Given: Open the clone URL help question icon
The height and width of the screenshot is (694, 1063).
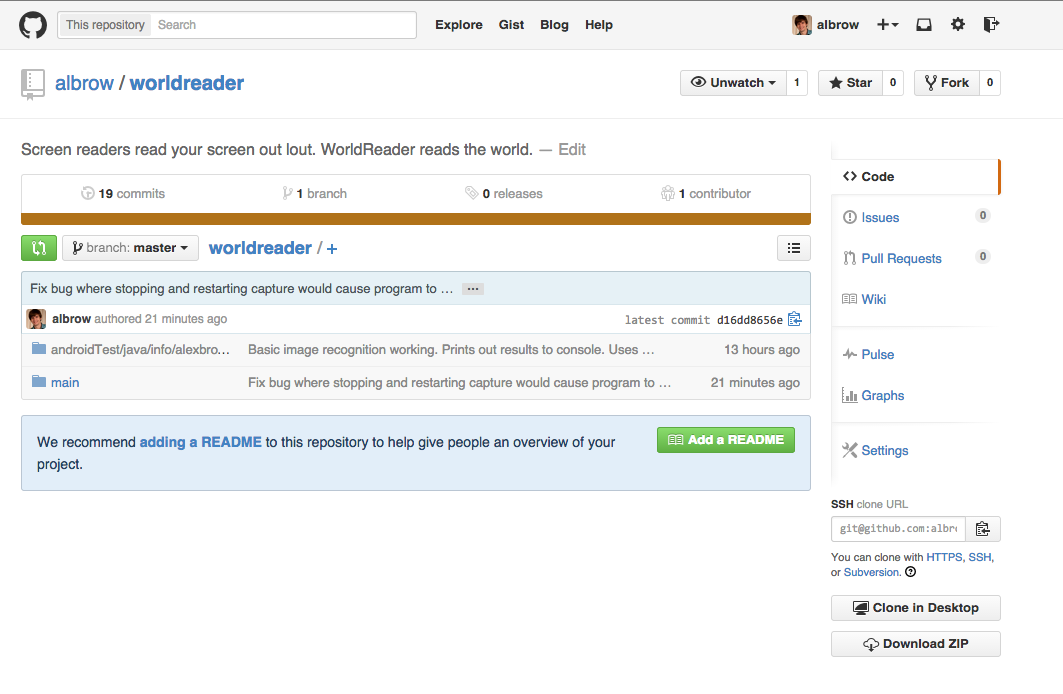Looking at the screenshot, I should pyautogui.click(x=910, y=571).
